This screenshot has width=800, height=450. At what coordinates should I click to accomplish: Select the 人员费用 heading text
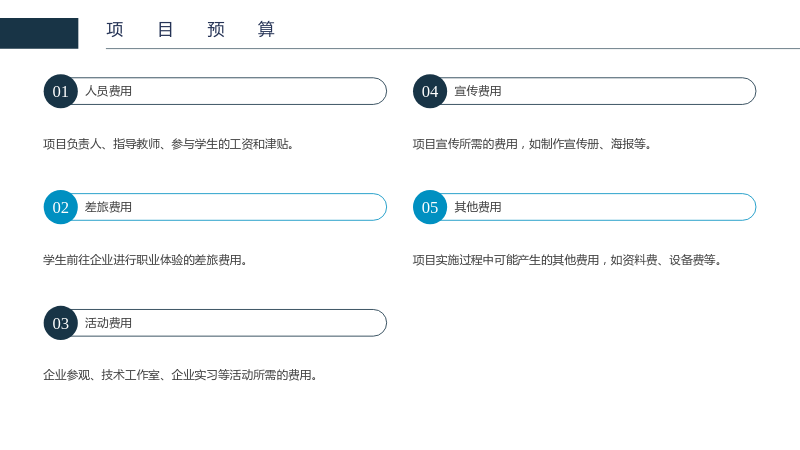pos(108,91)
